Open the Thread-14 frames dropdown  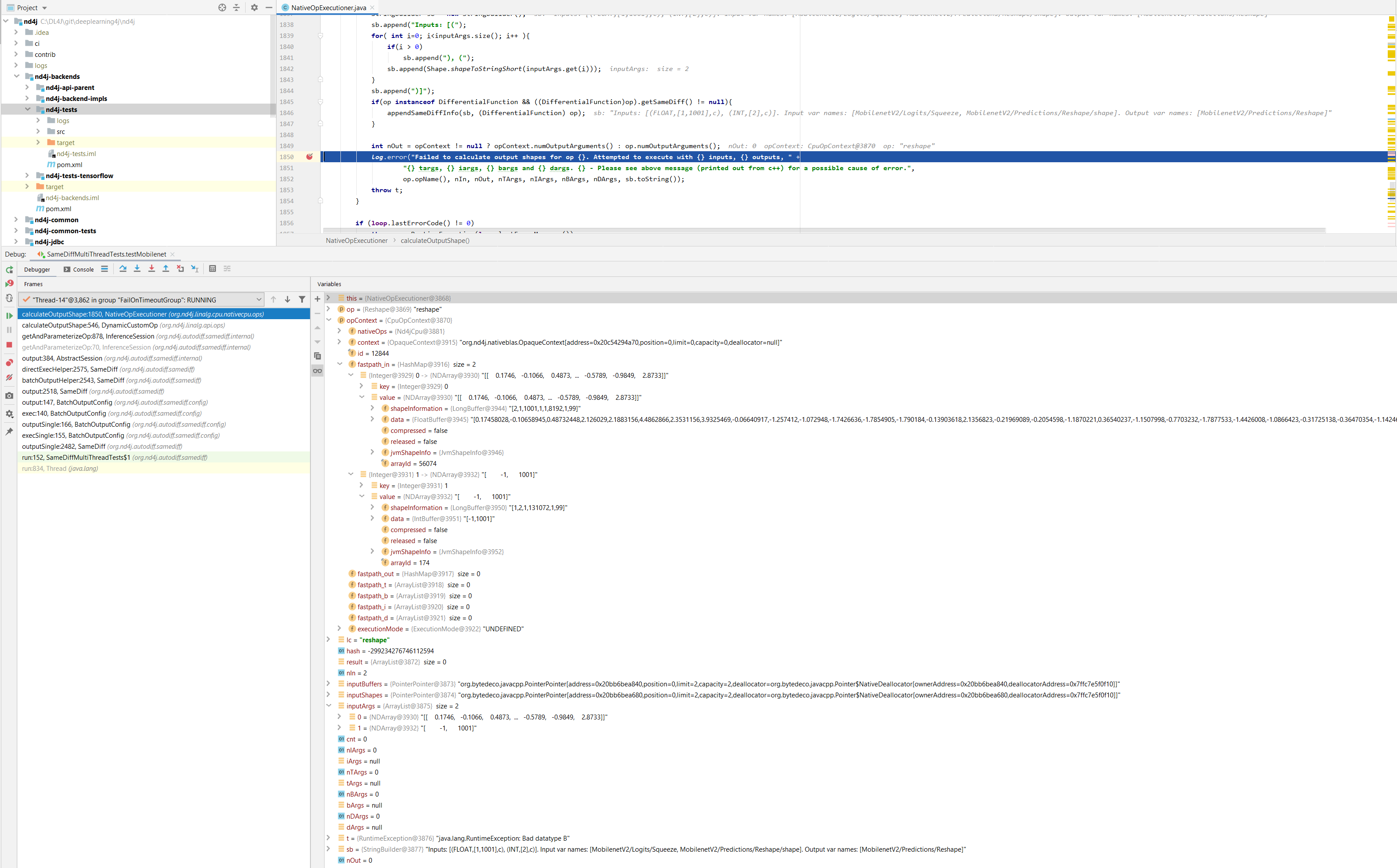pos(260,299)
